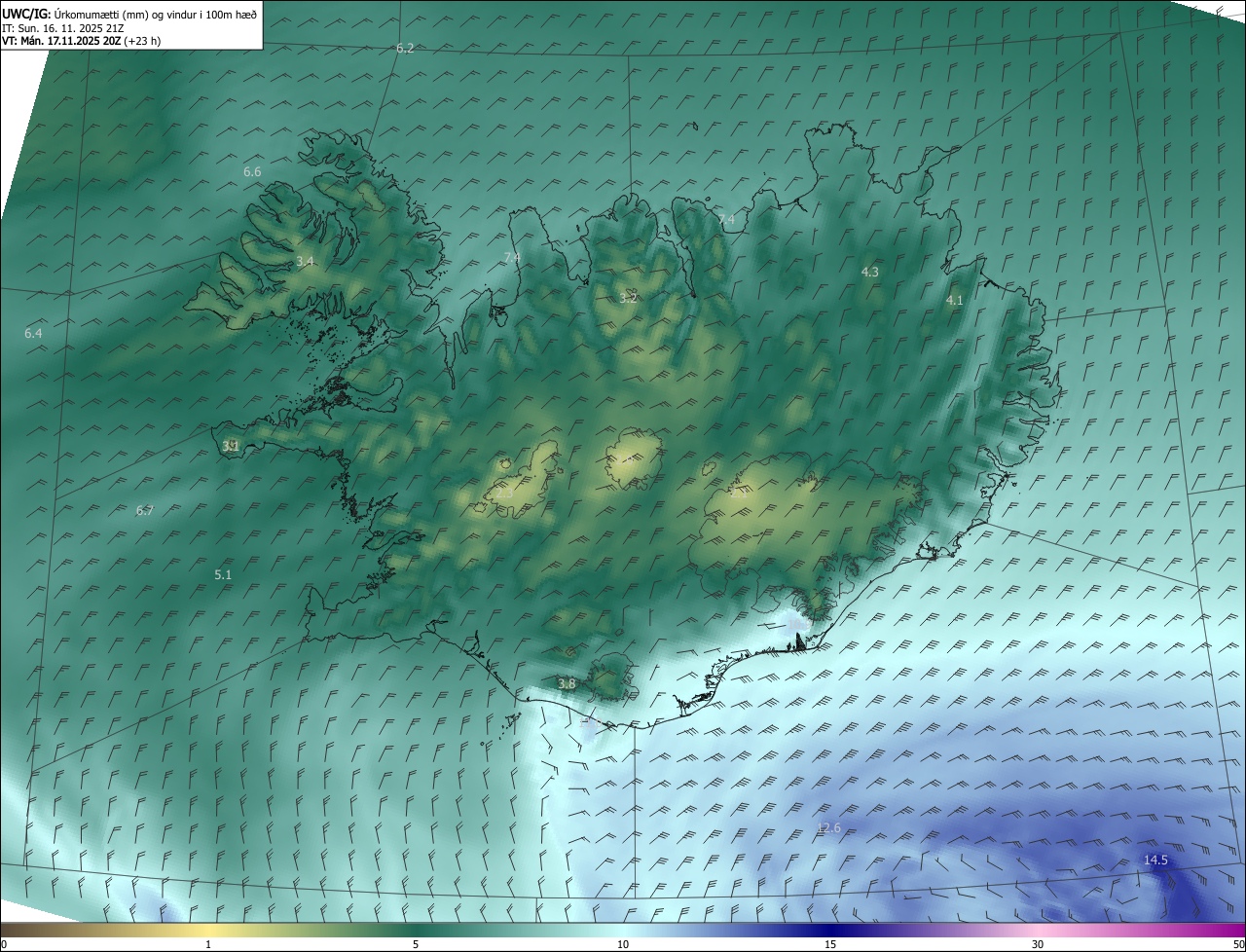
Task: Click the 3.8 value label on the map
Action: (567, 683)
